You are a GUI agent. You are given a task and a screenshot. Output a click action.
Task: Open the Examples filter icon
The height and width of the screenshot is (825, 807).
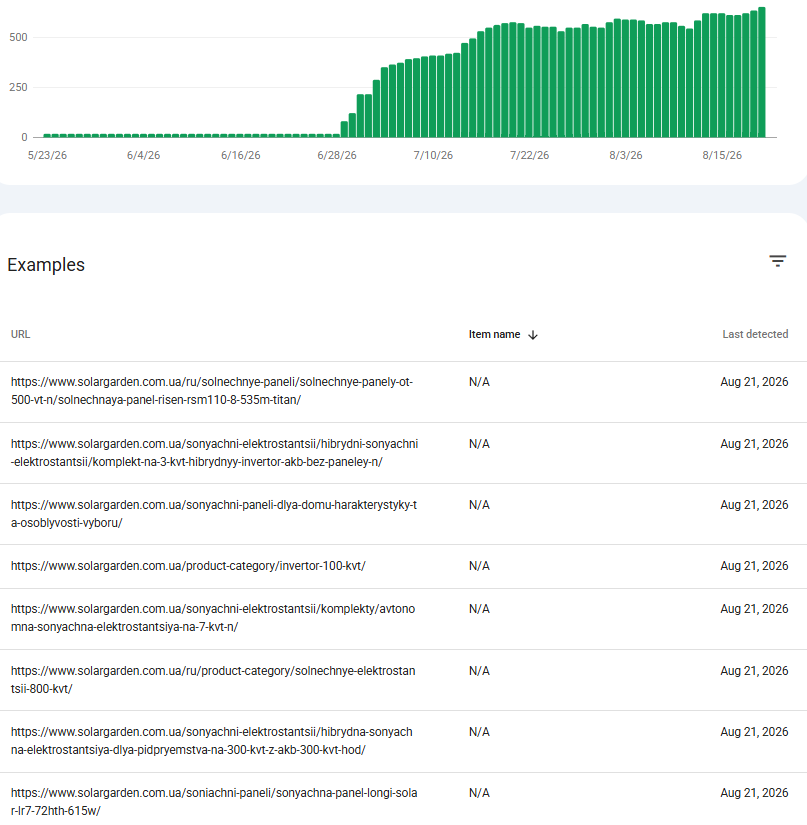pos(778,261)
